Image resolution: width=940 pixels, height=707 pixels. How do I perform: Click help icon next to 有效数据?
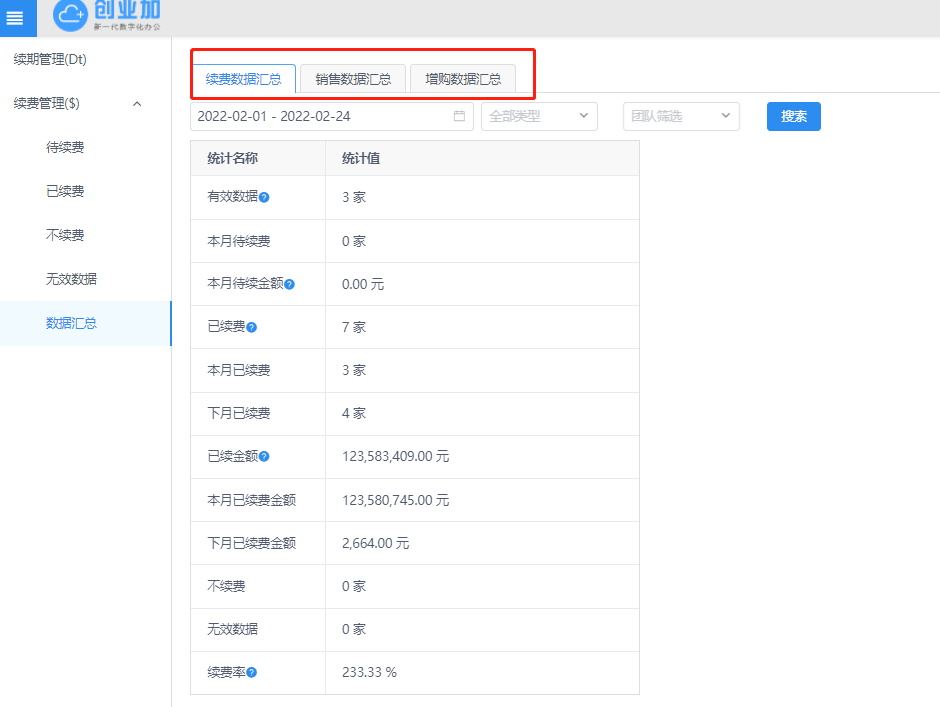[x=264, y=198]
